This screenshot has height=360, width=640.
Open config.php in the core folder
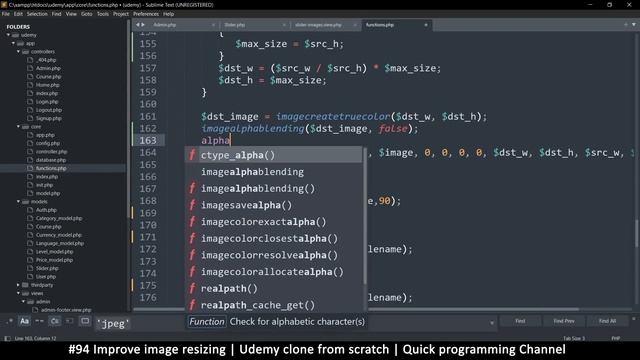coord(48,143)
